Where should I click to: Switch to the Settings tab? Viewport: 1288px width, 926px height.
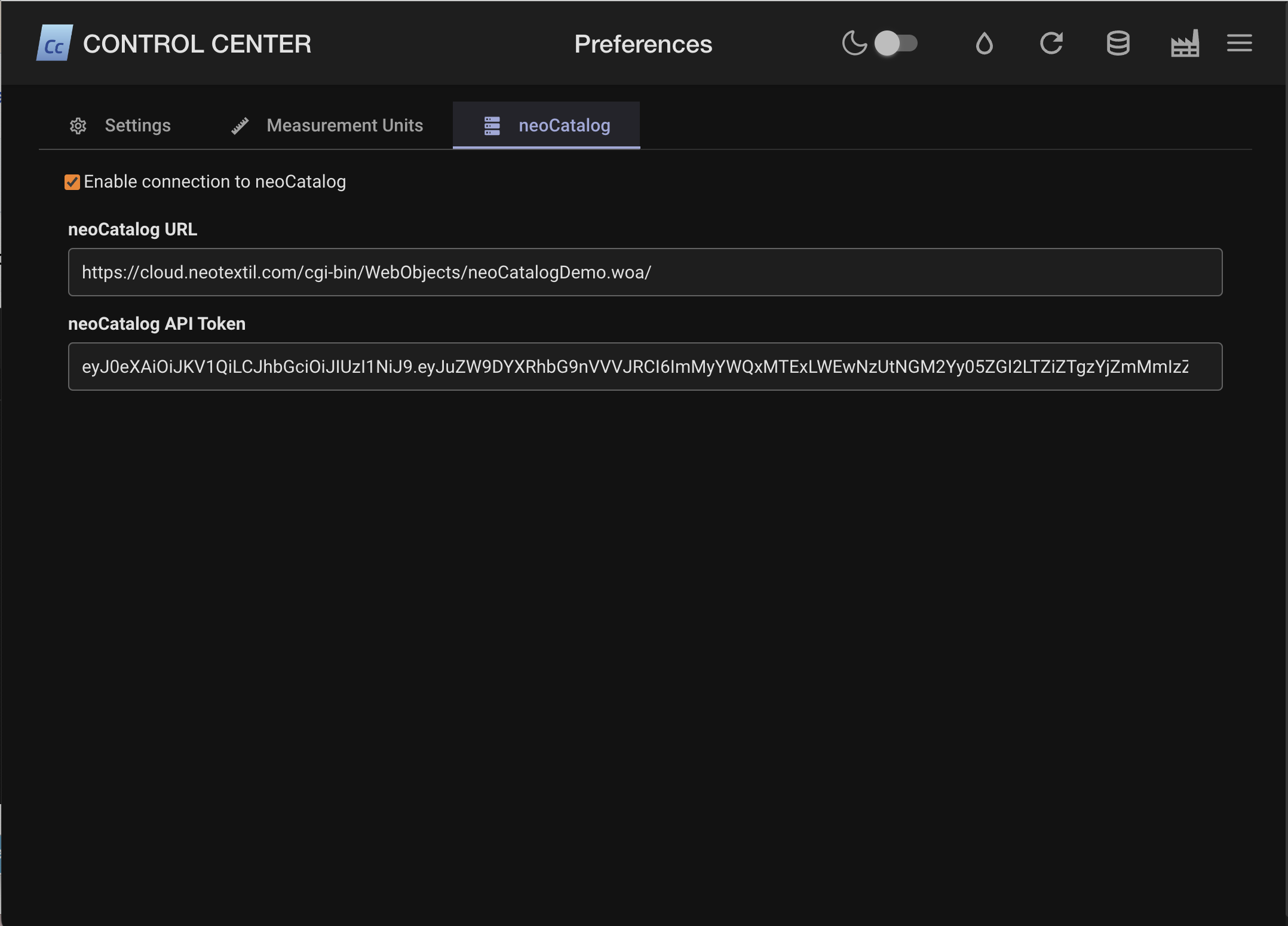click(137, 125)
